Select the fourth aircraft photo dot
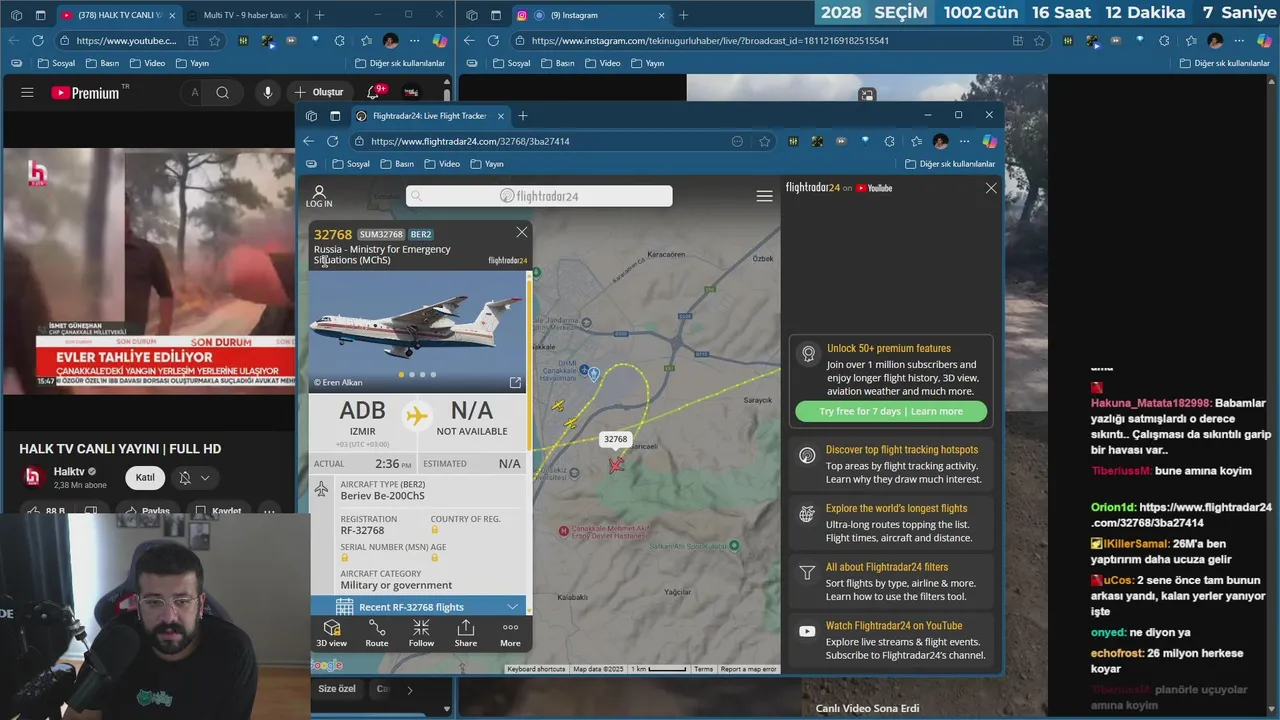This screenshot has height=720, width=1280. tap(433, 374)
